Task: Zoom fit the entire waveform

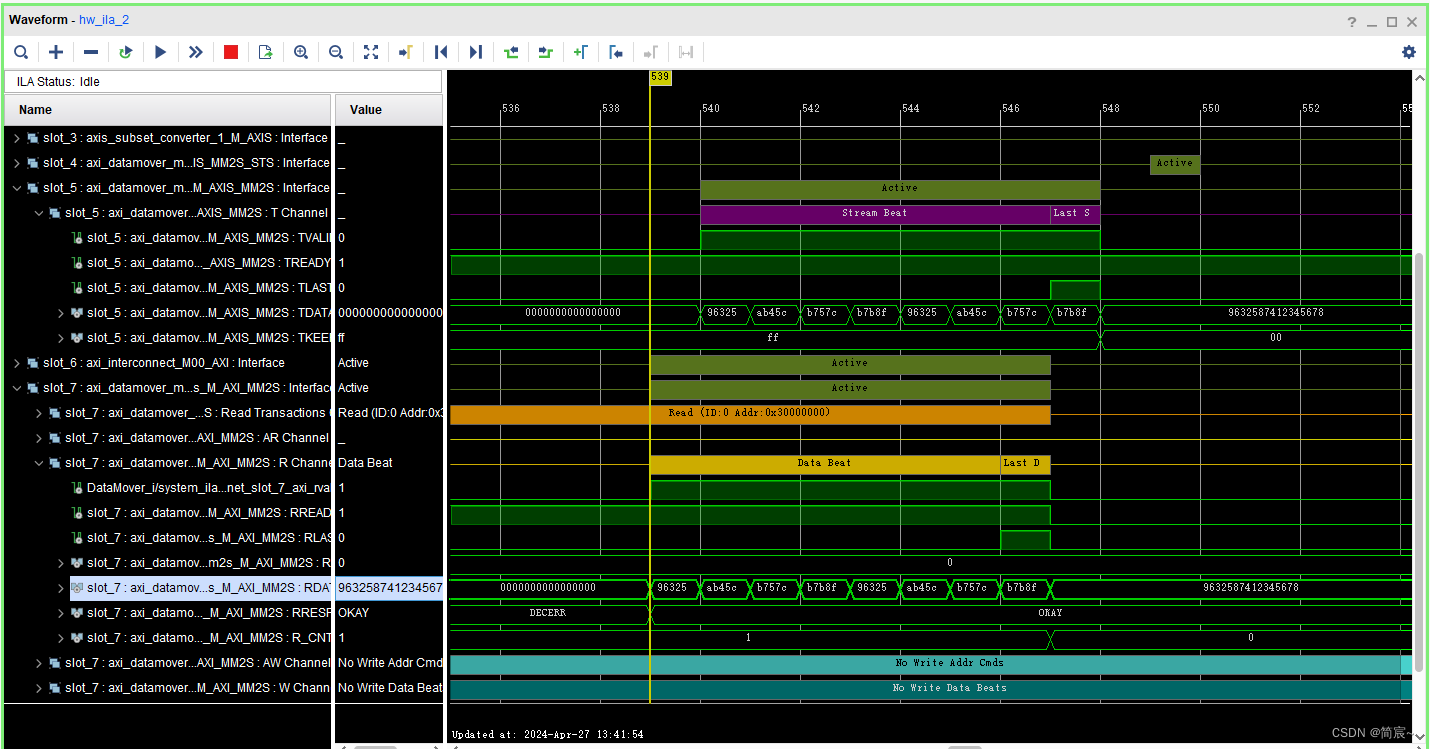Action: pos(371,52)
